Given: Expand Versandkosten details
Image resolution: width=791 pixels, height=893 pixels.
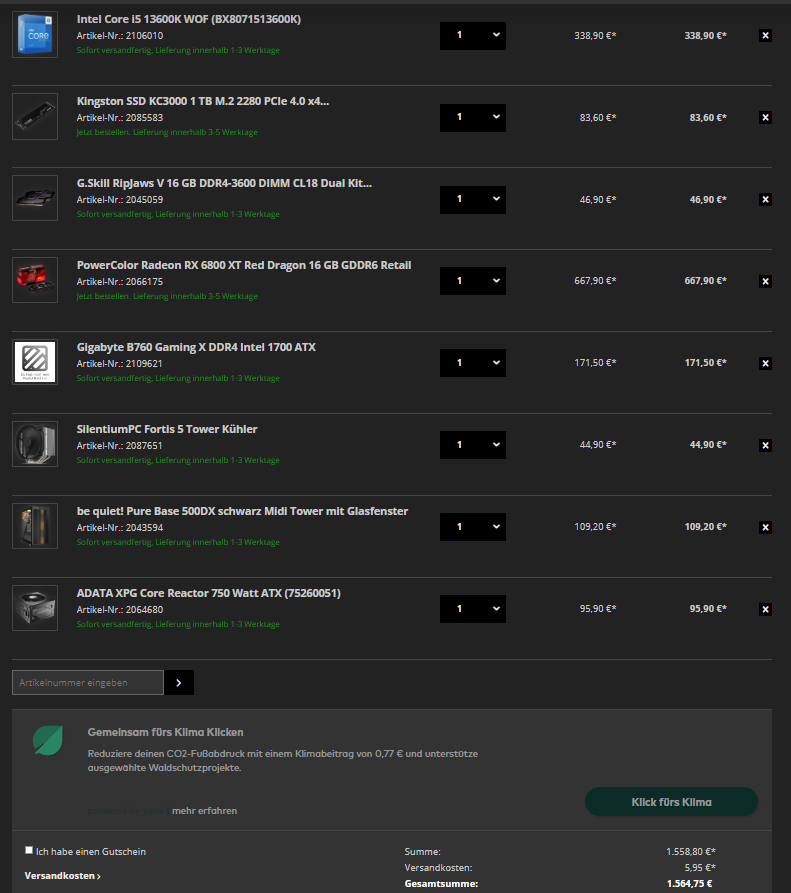Looking at the screenshot, I should click(63, 876).
